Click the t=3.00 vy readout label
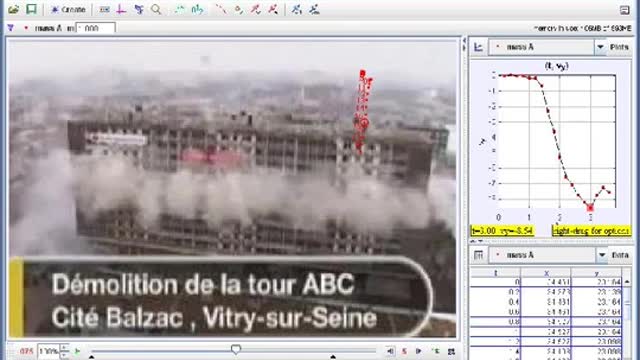The height and width of the screenshot is (360, 640). (x=502, y=231)
